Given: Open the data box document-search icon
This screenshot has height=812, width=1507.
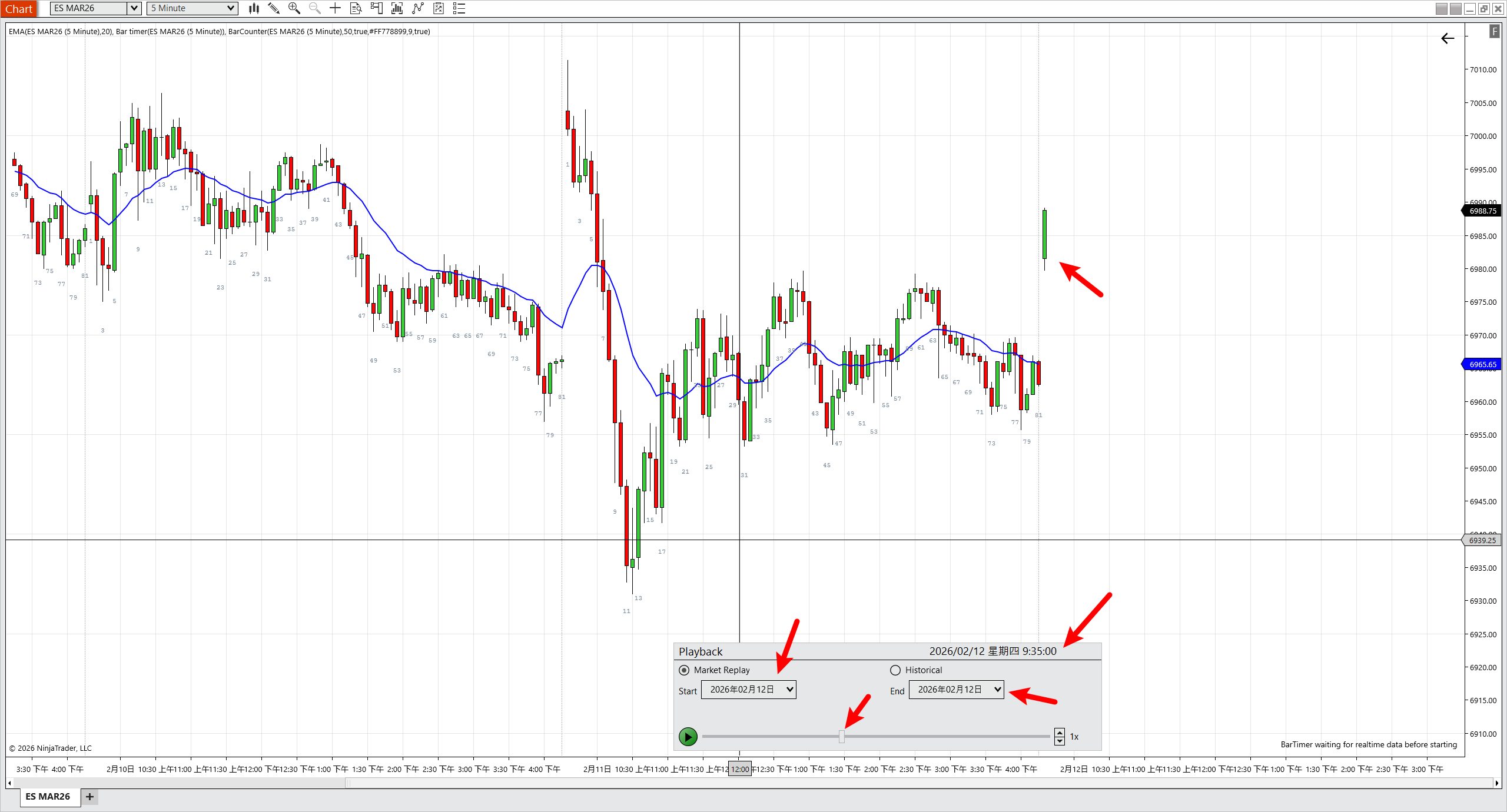Looking at the screenshot, I should click(x=356, y=8).
